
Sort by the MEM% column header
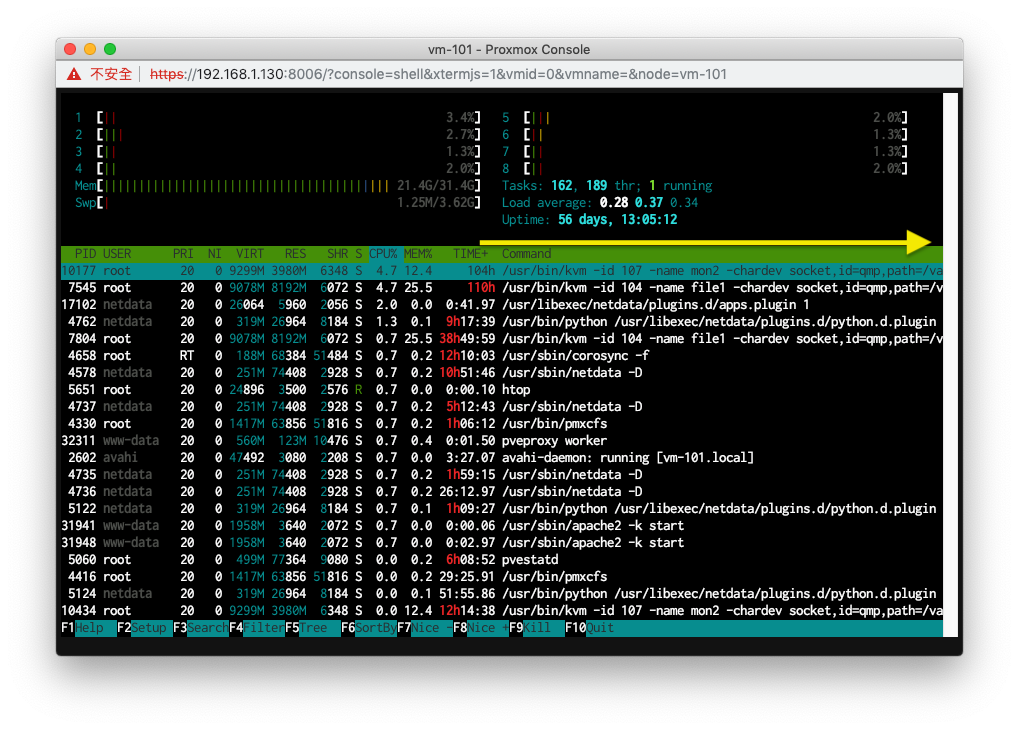418,254
